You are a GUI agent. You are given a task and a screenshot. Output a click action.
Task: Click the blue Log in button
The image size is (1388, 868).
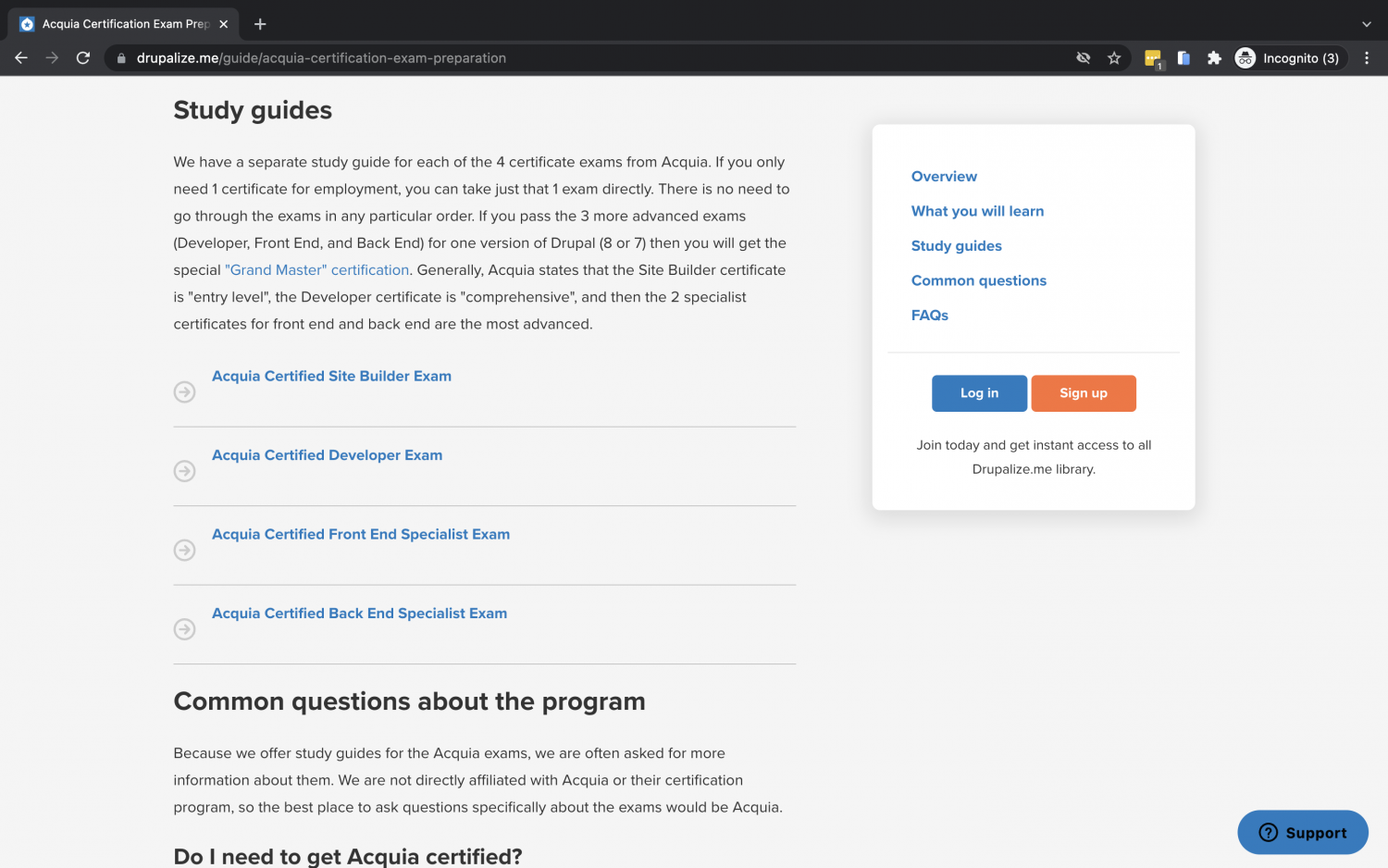point(979,393)
